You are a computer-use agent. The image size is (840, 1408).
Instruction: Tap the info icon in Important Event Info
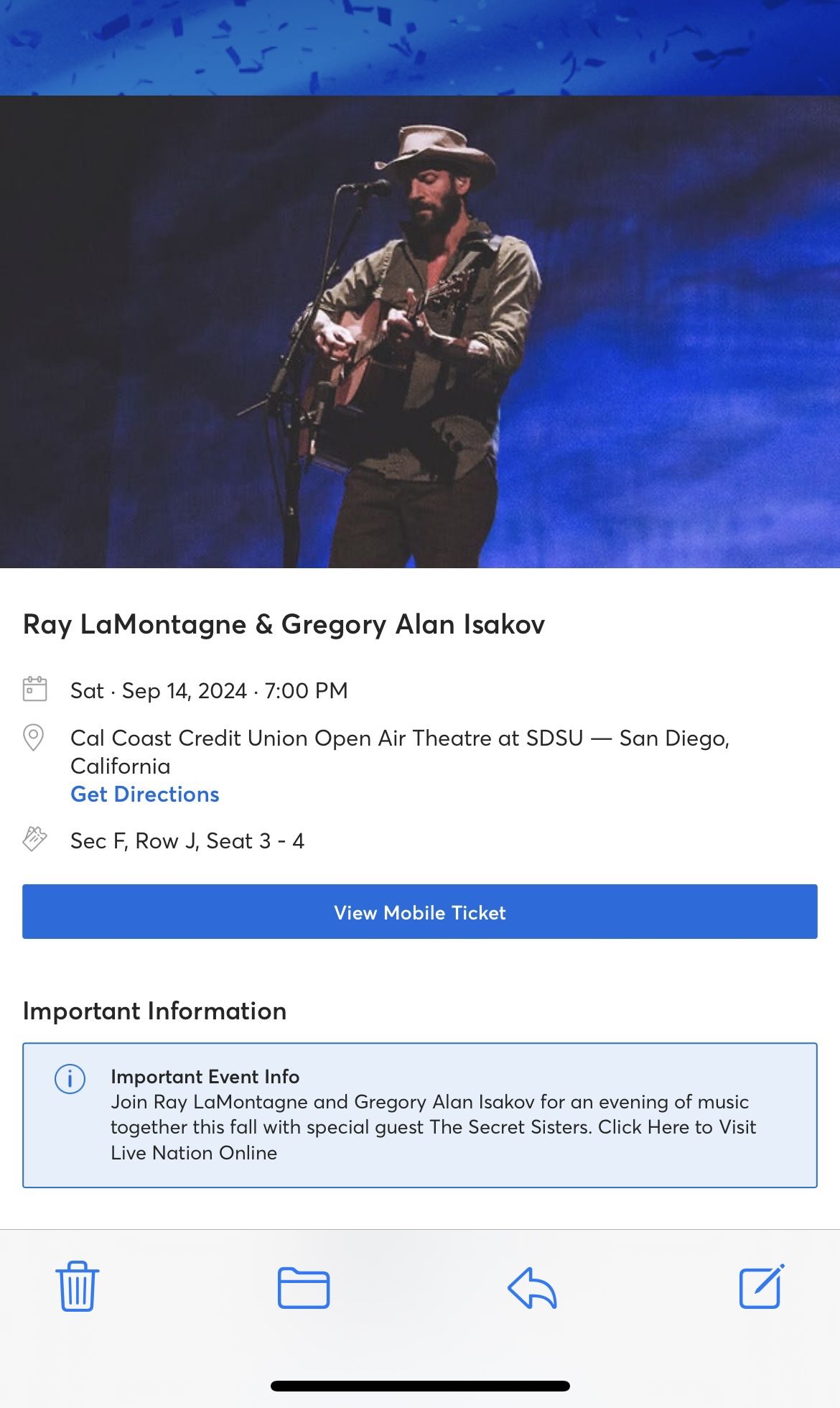[70, 1078]
